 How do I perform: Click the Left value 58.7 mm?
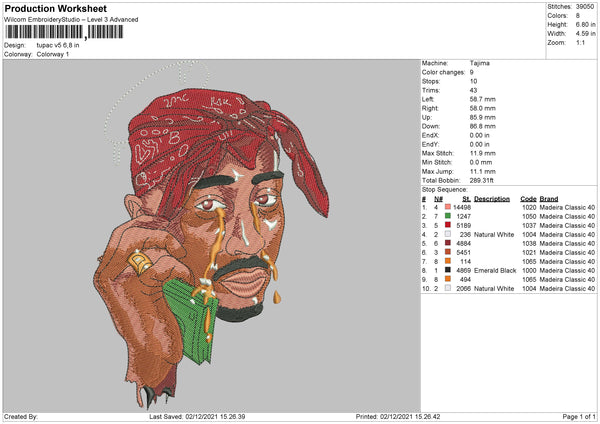pyautogui.click(x=483, y=99)
